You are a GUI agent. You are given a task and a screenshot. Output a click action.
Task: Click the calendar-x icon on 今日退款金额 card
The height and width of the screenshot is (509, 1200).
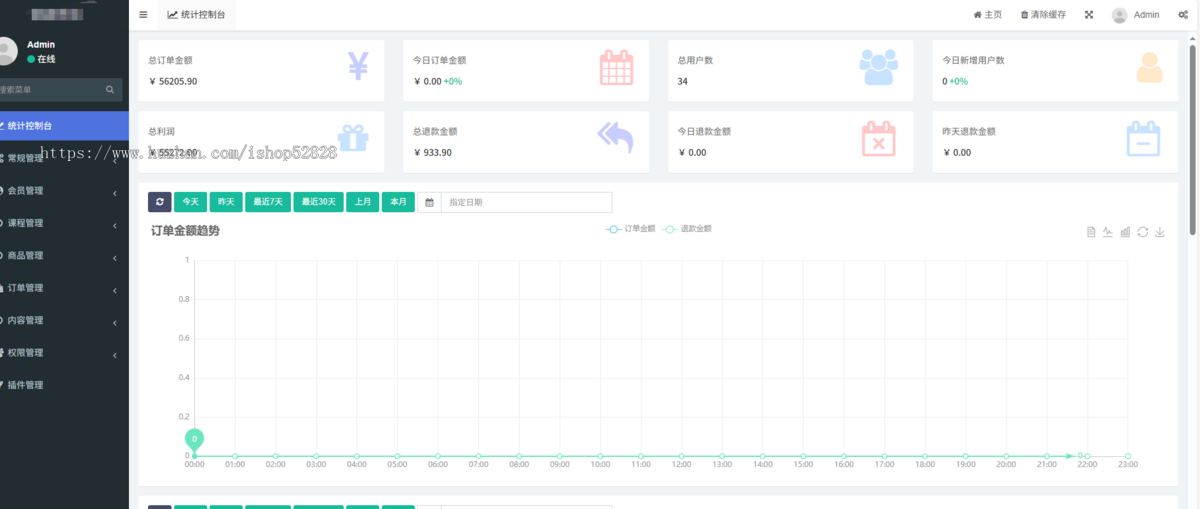point(879,139)
